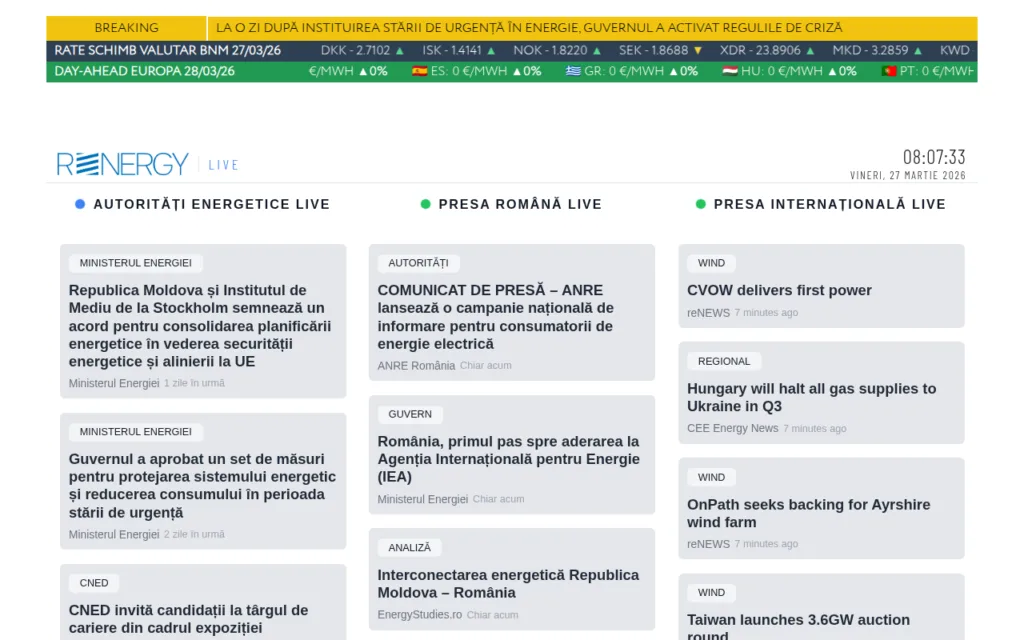This screenshot has height=640, width=1024.
Task: Click the Portugal flag in day-ahead ticker
Action: [x=888, y=71]
